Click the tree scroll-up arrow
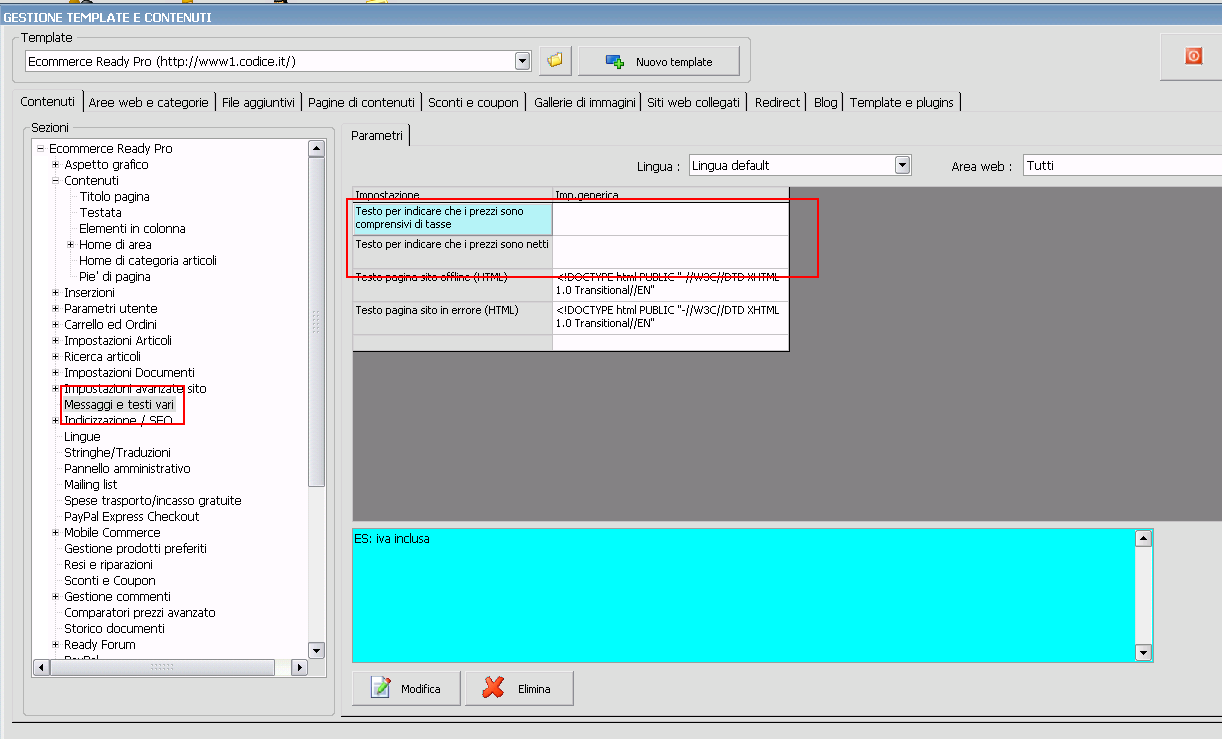Viewport: 1222px width, 739px height. 316,149
